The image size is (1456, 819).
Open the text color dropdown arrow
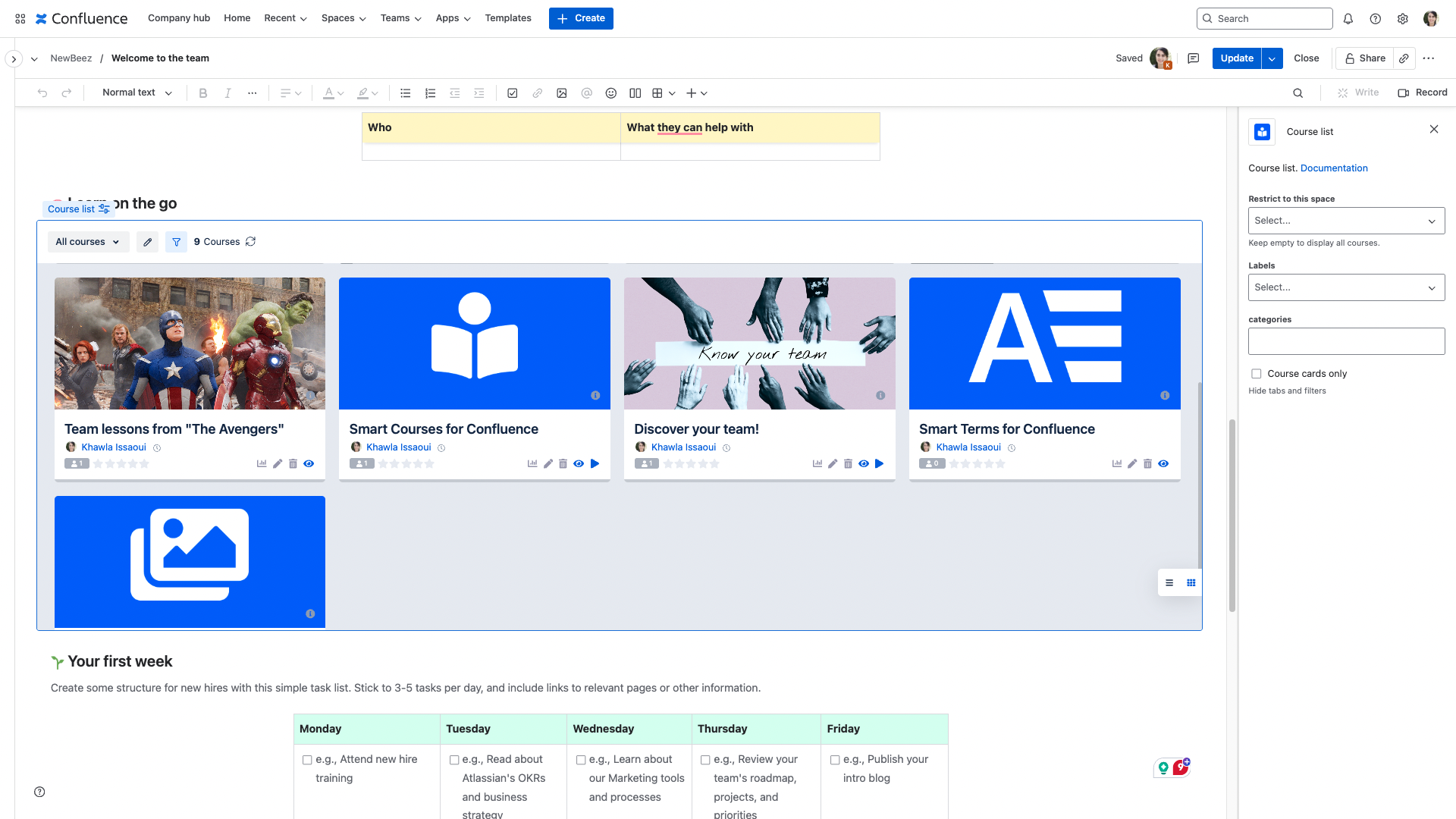(341, 93)
